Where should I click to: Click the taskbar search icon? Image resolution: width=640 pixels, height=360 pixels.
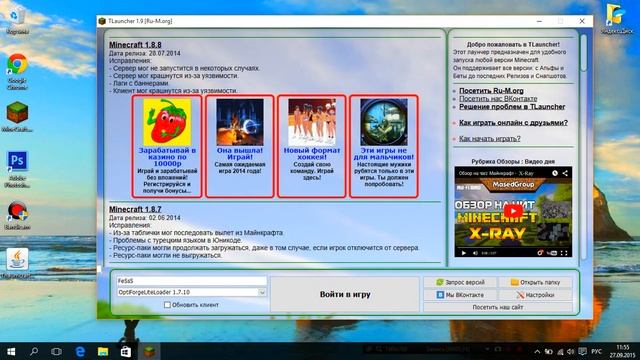click(34, 351)
